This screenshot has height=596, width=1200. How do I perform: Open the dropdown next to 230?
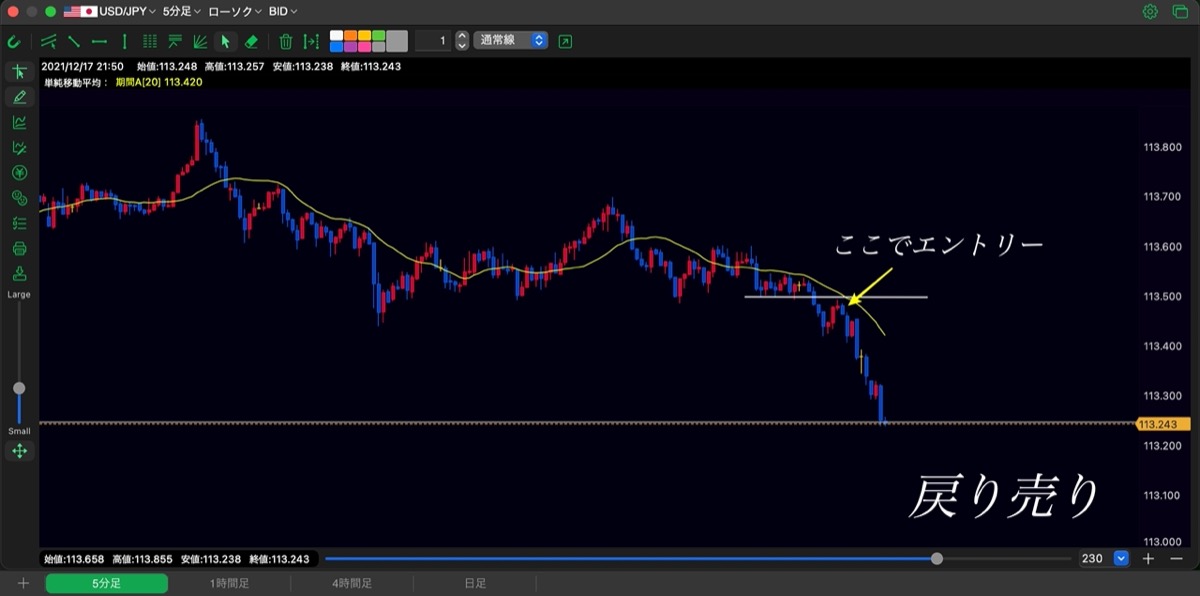coord(1121,558)
